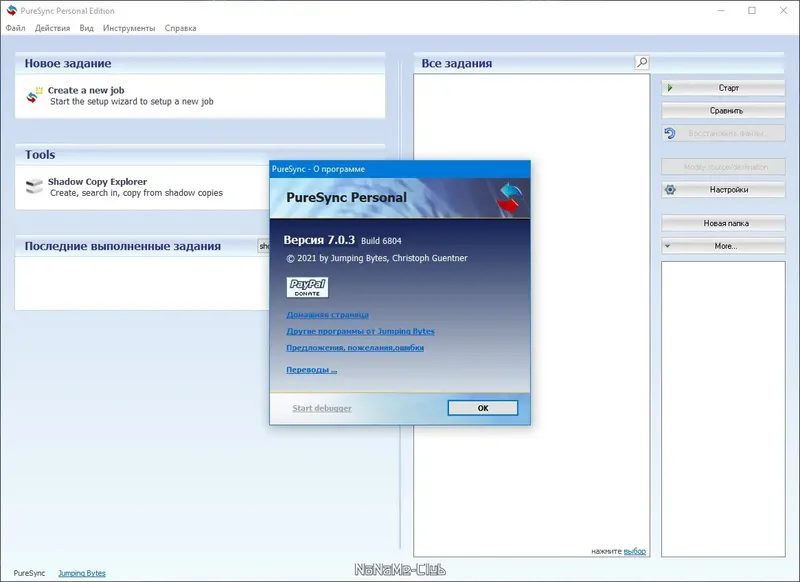Click the PureSync label in status bar

(x=29, y=573)
